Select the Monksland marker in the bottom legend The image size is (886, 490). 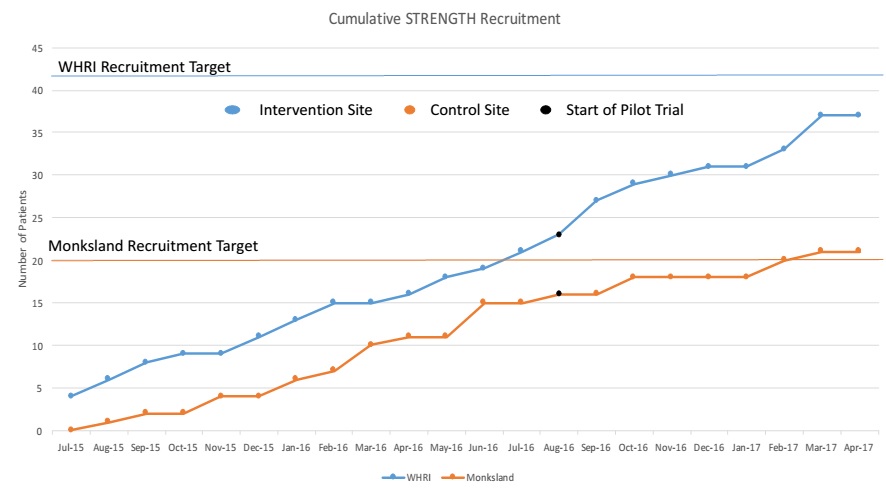tap(451, 478)
